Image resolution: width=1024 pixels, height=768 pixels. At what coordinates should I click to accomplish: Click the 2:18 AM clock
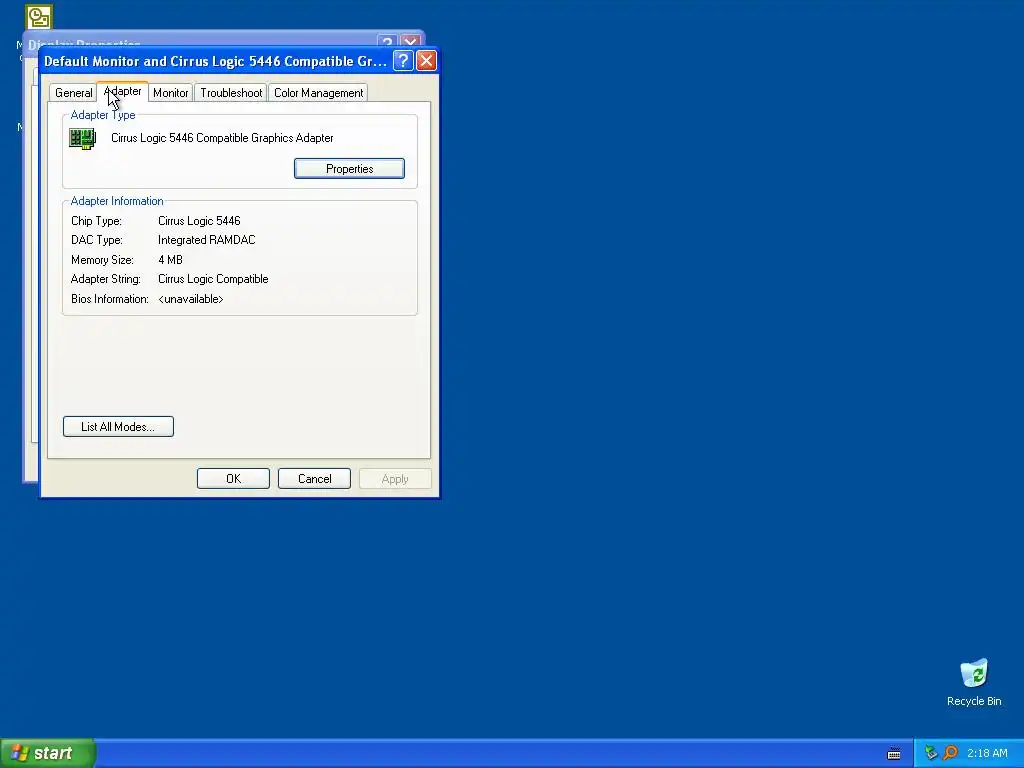point(987,753)
